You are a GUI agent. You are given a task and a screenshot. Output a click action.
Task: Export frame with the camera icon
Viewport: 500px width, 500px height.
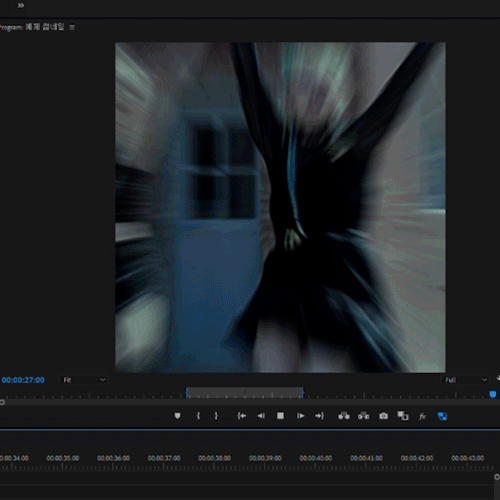(x=383, y=416)
